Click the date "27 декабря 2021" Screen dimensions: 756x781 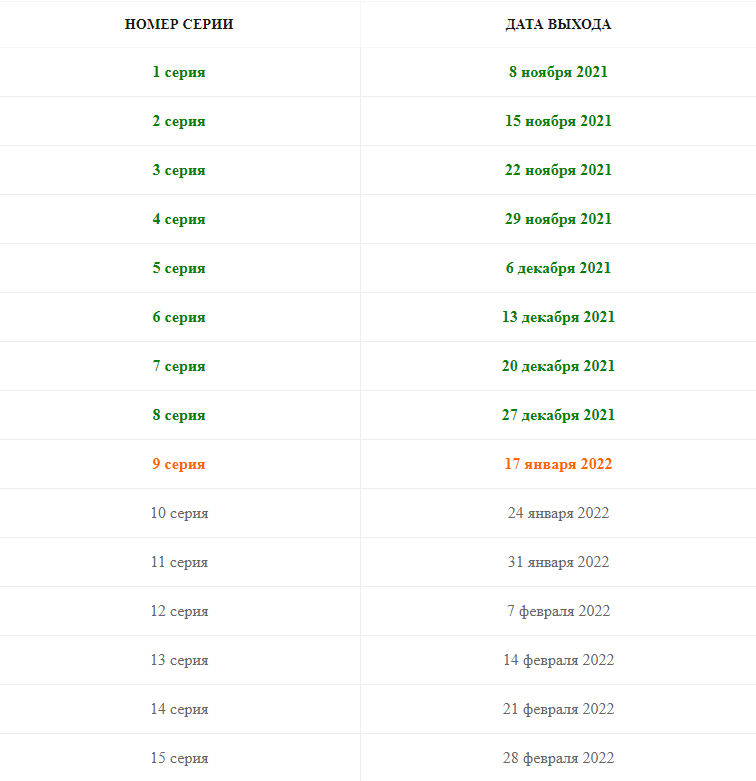click(x=558, y=415)
